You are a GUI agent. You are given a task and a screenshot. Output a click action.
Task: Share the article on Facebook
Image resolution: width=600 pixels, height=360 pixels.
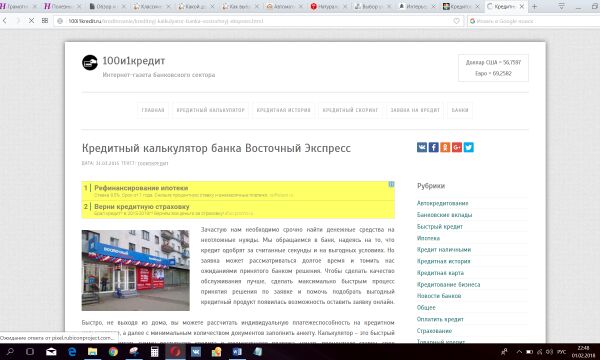tap(434, 147)
